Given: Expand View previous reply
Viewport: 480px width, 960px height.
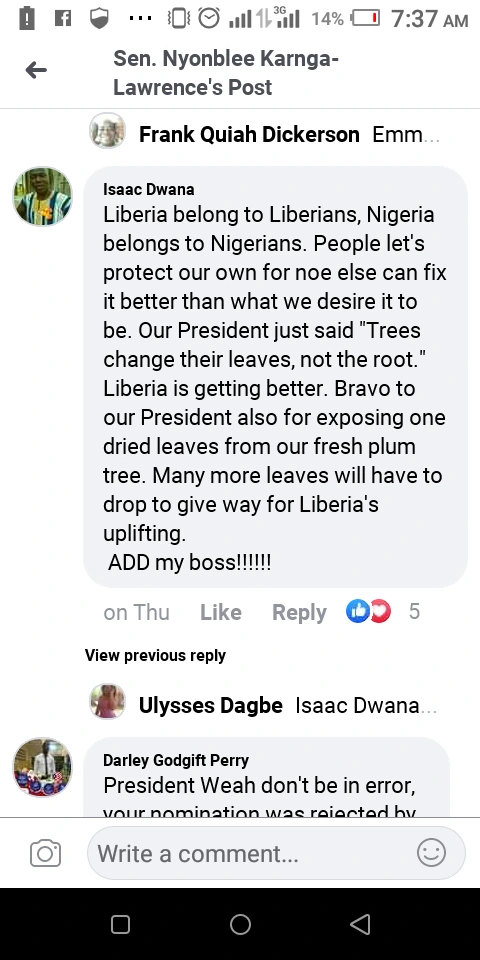Looking at the screenshot, I should click(x=156, y=655).
